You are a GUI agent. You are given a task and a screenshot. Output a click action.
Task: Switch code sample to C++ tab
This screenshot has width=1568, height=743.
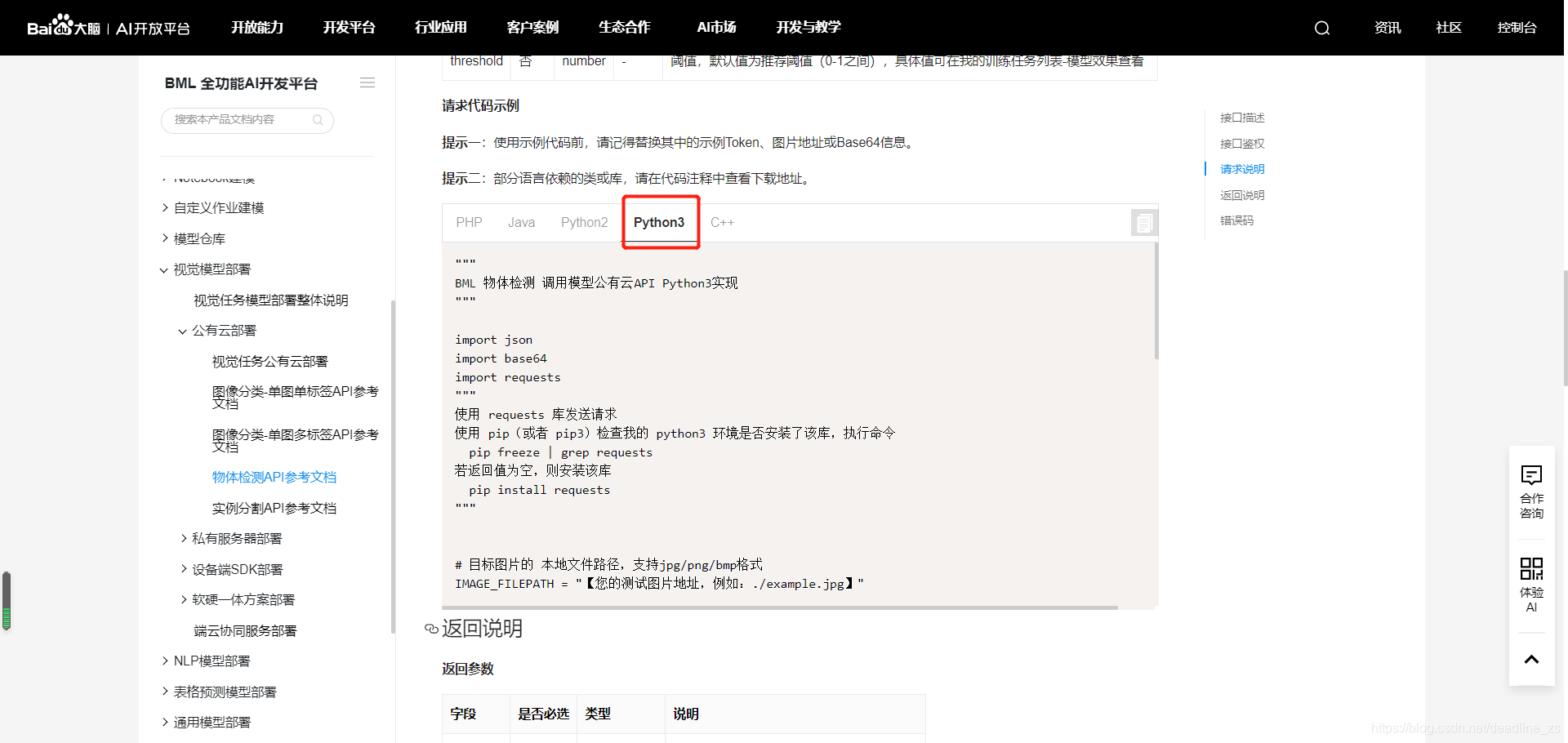coord(722,222)
